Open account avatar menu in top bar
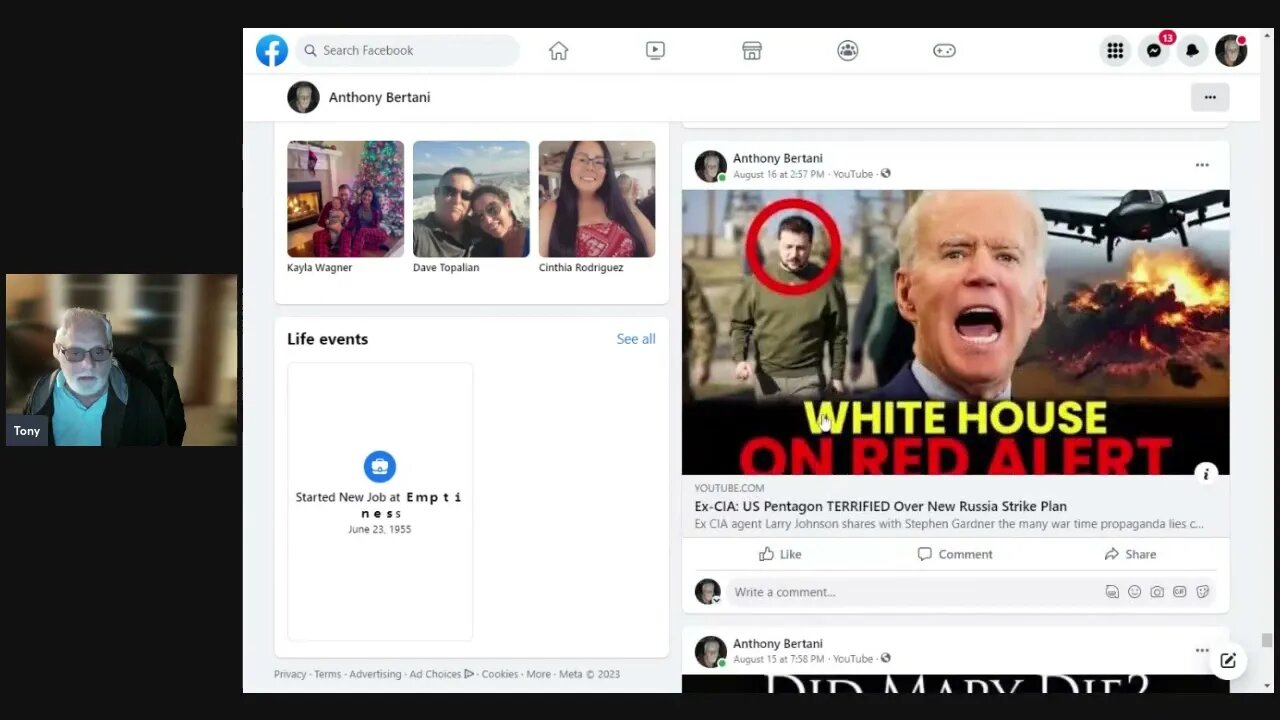The height and width of the screenshot is (720, 1280). pos(1231,51)
